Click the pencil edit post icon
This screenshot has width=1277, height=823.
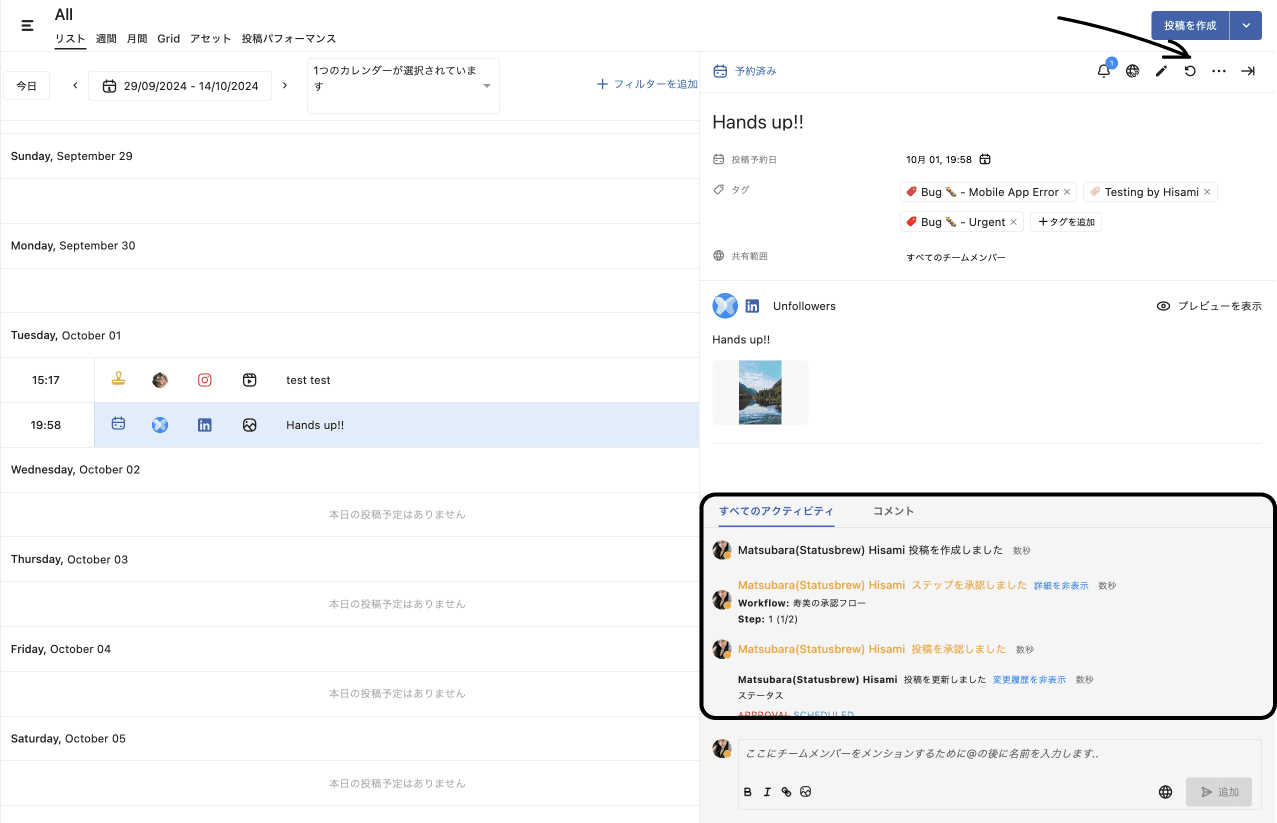pyautogui.click(x=1161, y=71)
